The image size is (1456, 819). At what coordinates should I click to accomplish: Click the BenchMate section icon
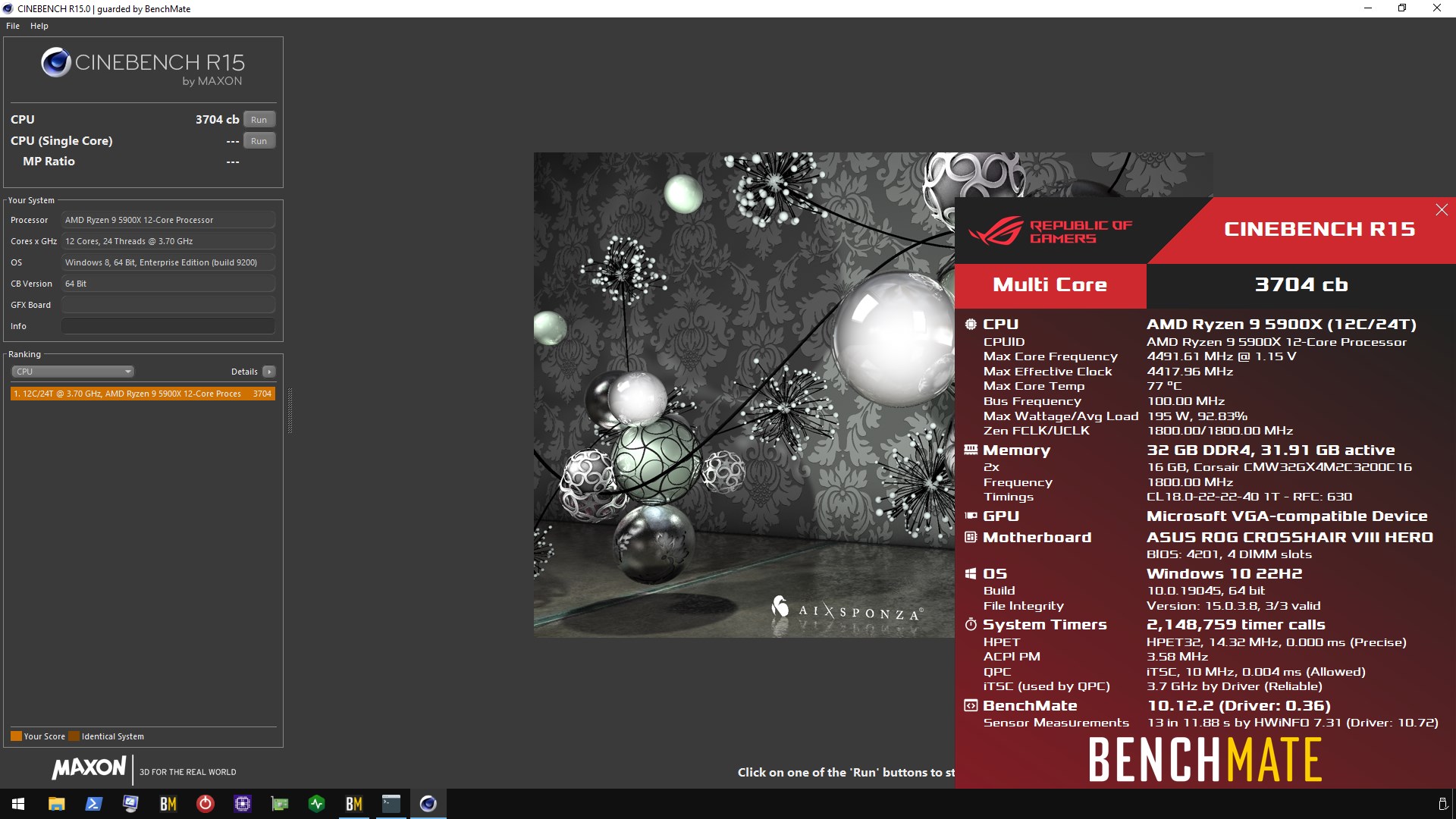click(971, 706)
